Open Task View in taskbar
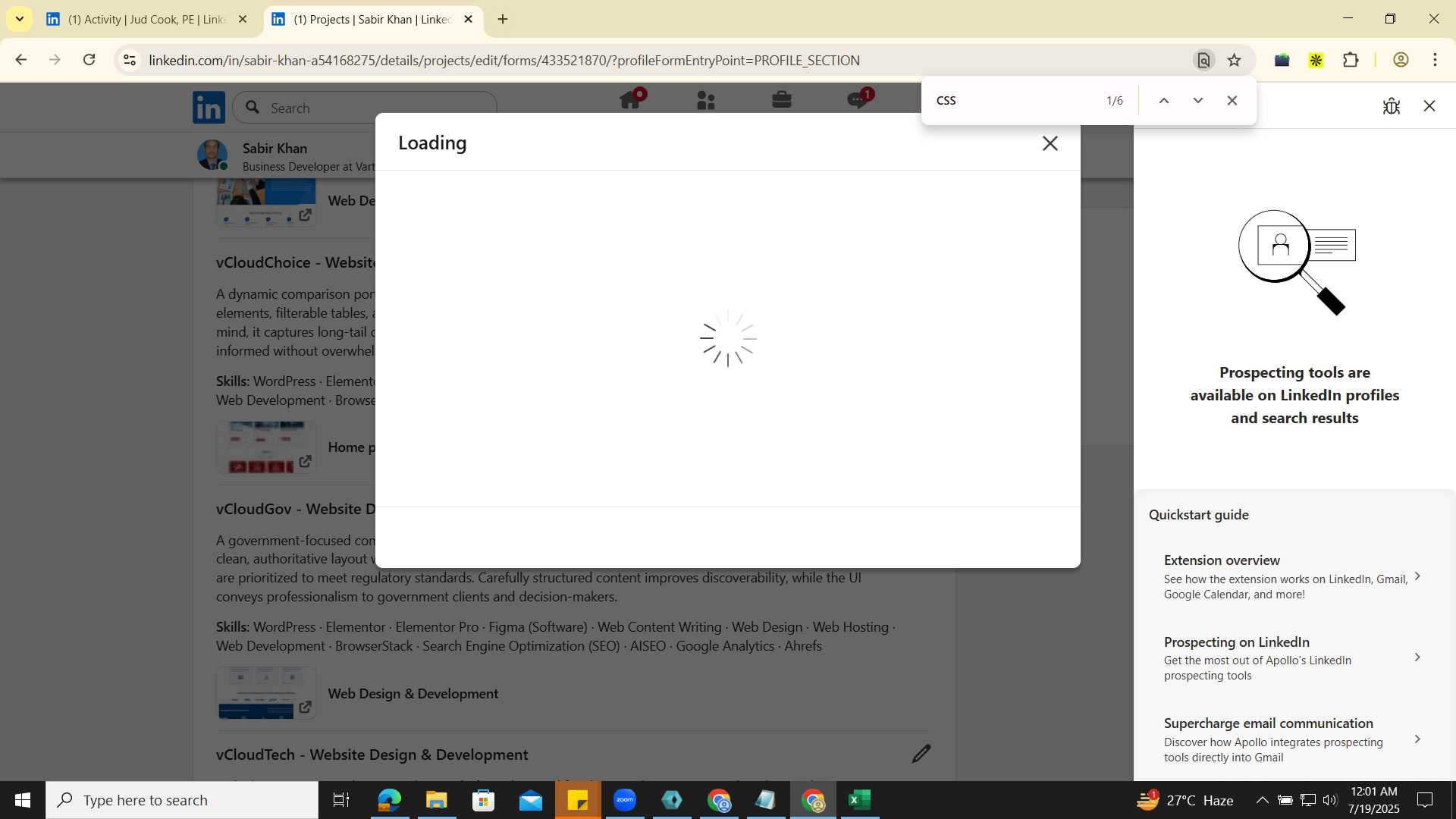The image size is (1456, 819). 341,800
